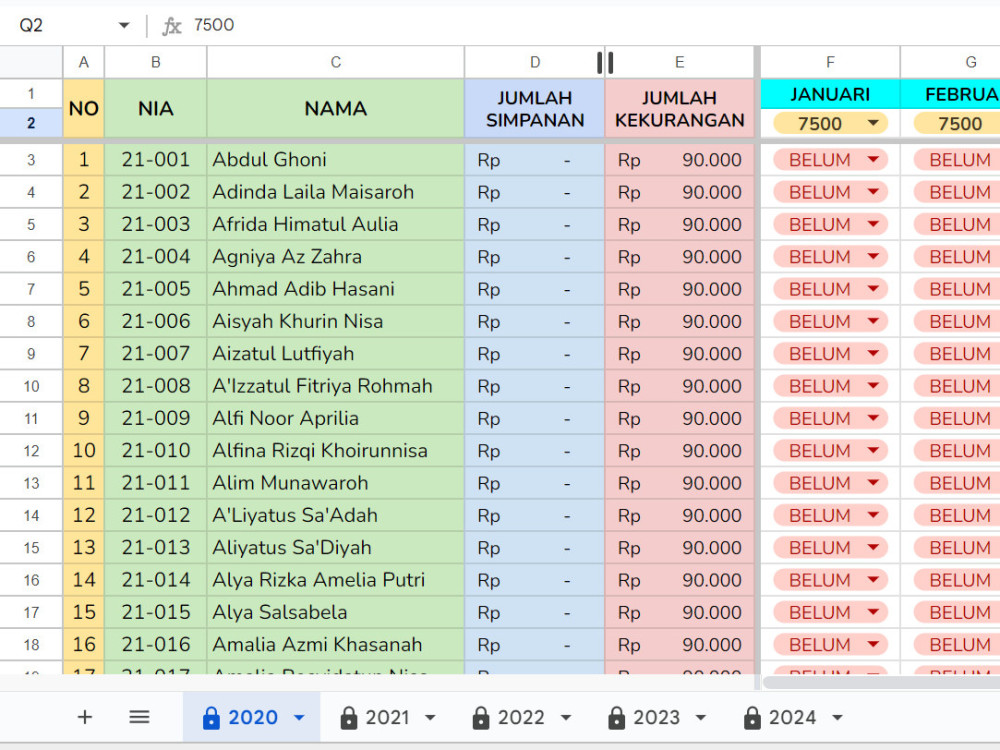Open the Name box dropdown arrow
This screenshot has height=750, width=1000.
[124, 26]
